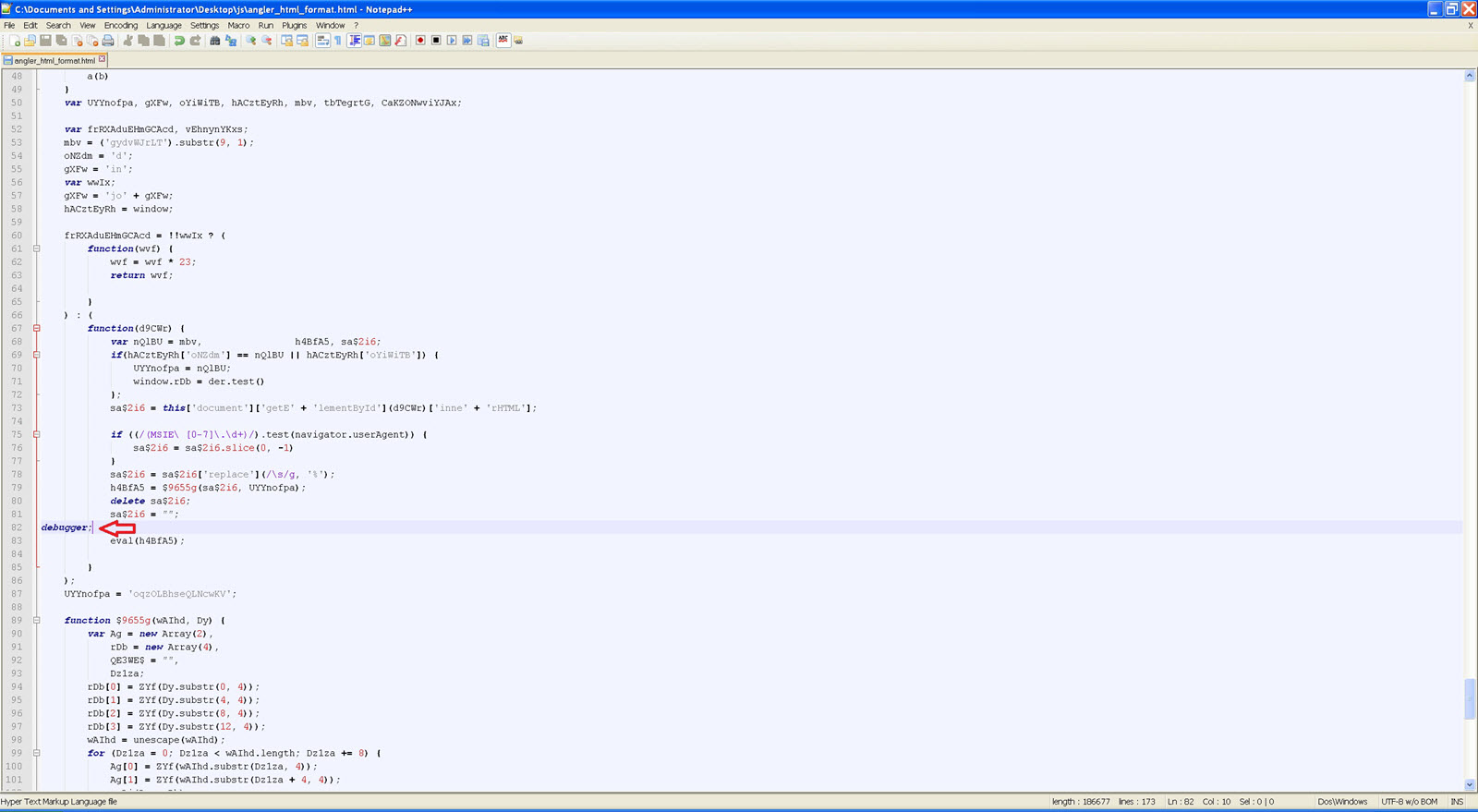Screen dimensions: 1478x812
Task: Open the Encoding menu
Action: (x=120, y=25)
